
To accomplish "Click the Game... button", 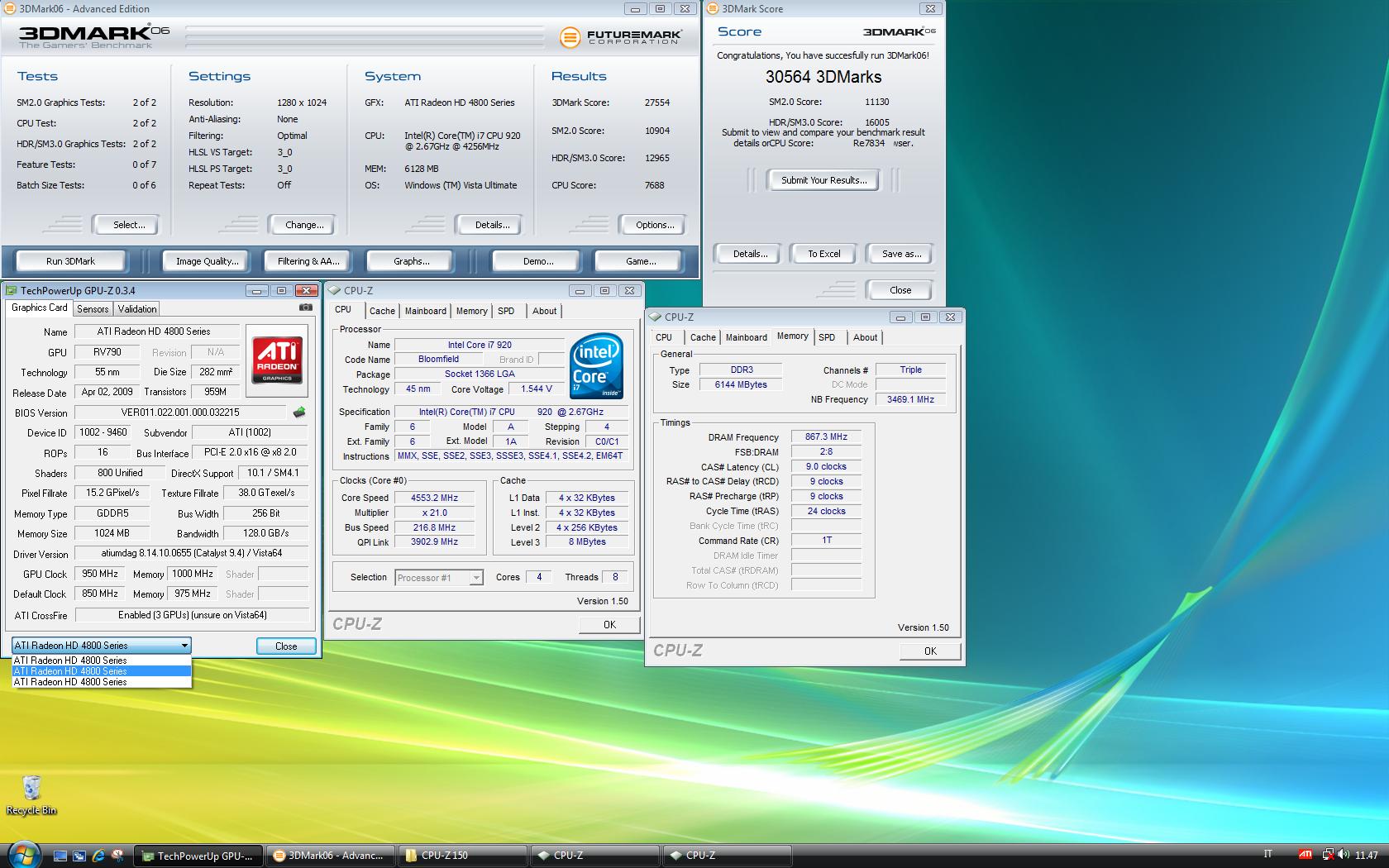I will point(641,261).
